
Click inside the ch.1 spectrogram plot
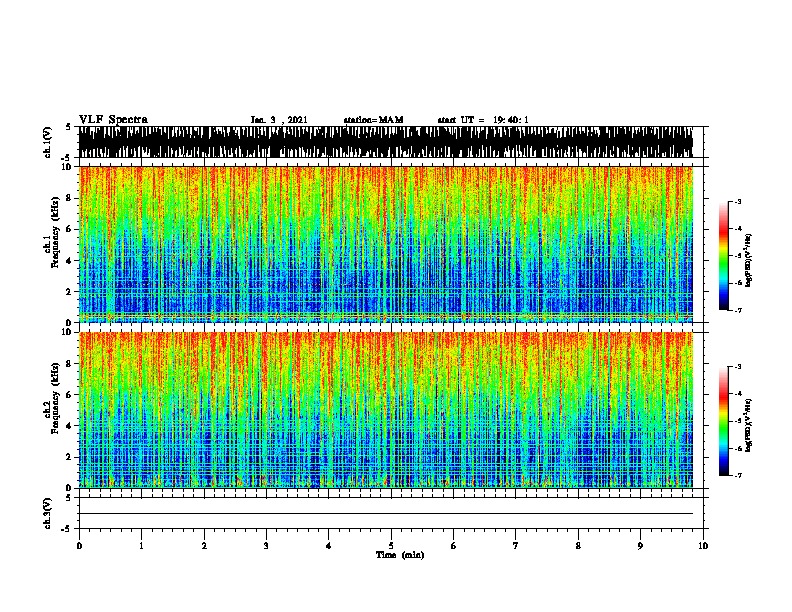386,244
